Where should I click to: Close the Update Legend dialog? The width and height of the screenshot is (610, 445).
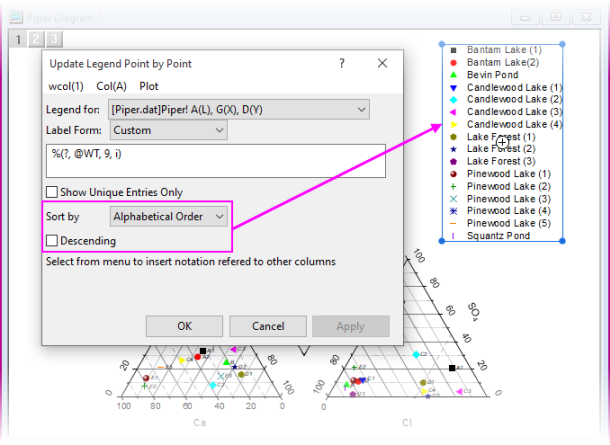point(382,63)
